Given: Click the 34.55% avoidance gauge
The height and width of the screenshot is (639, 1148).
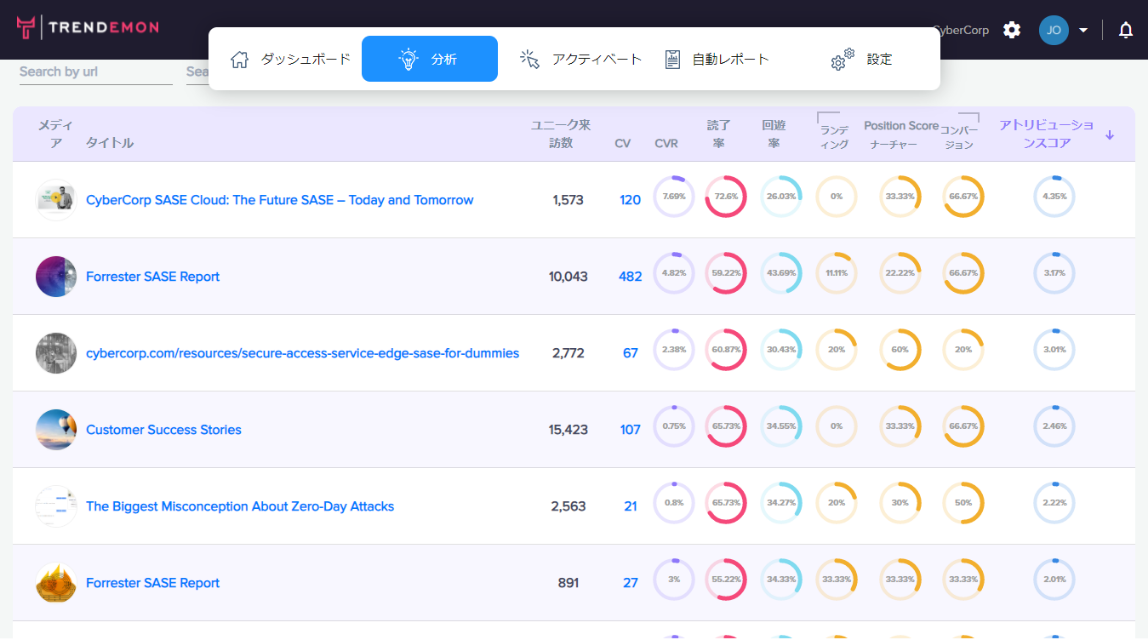Looking at the screenshot, I should click(781, 426).
